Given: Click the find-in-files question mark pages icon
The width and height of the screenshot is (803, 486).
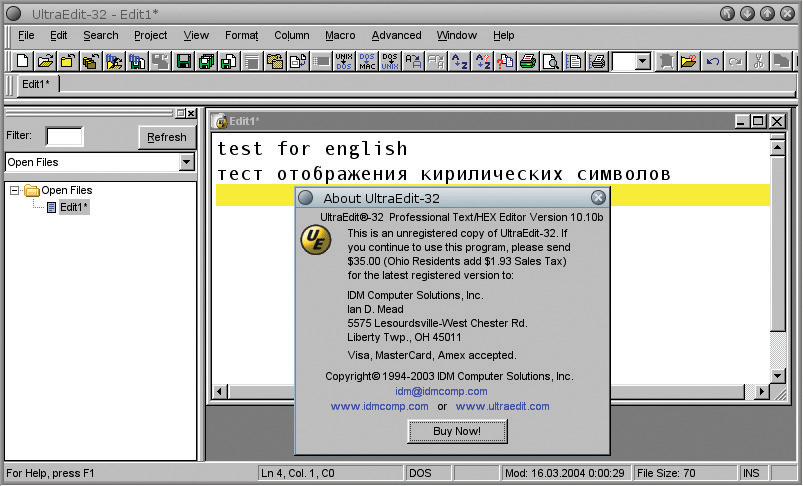Looking at the screenshot, I should 505,62.
